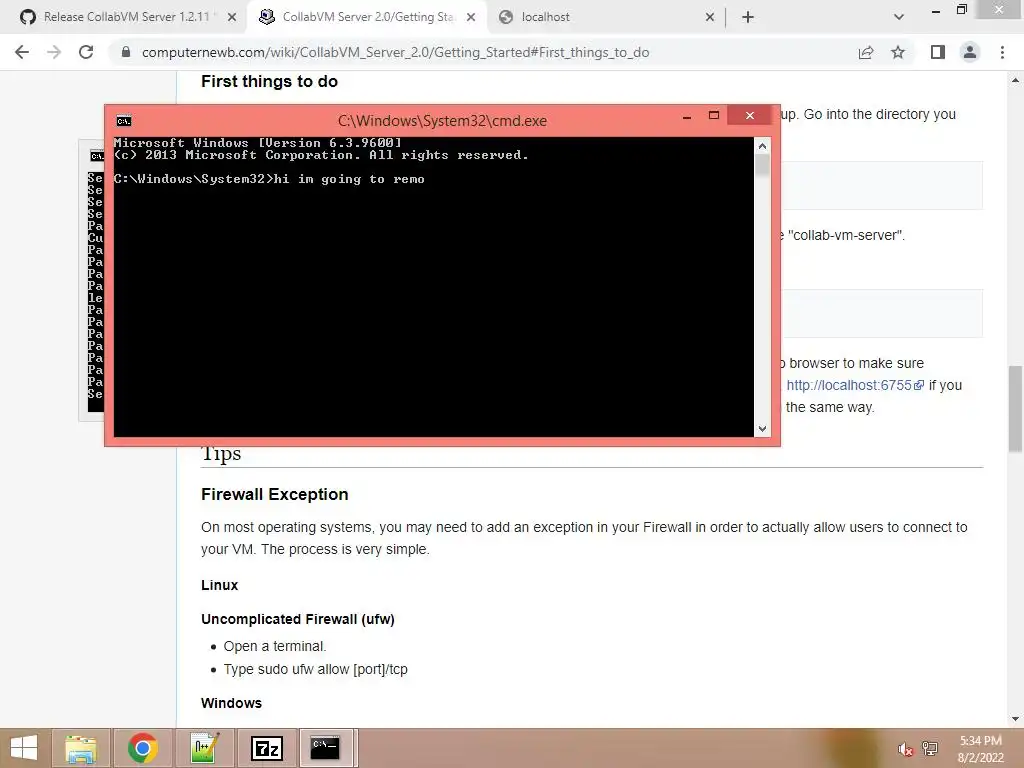Close the cmd.exe window
This screenshot has width=1024, height=768.
pyautogui.click(x=750, y=116)
